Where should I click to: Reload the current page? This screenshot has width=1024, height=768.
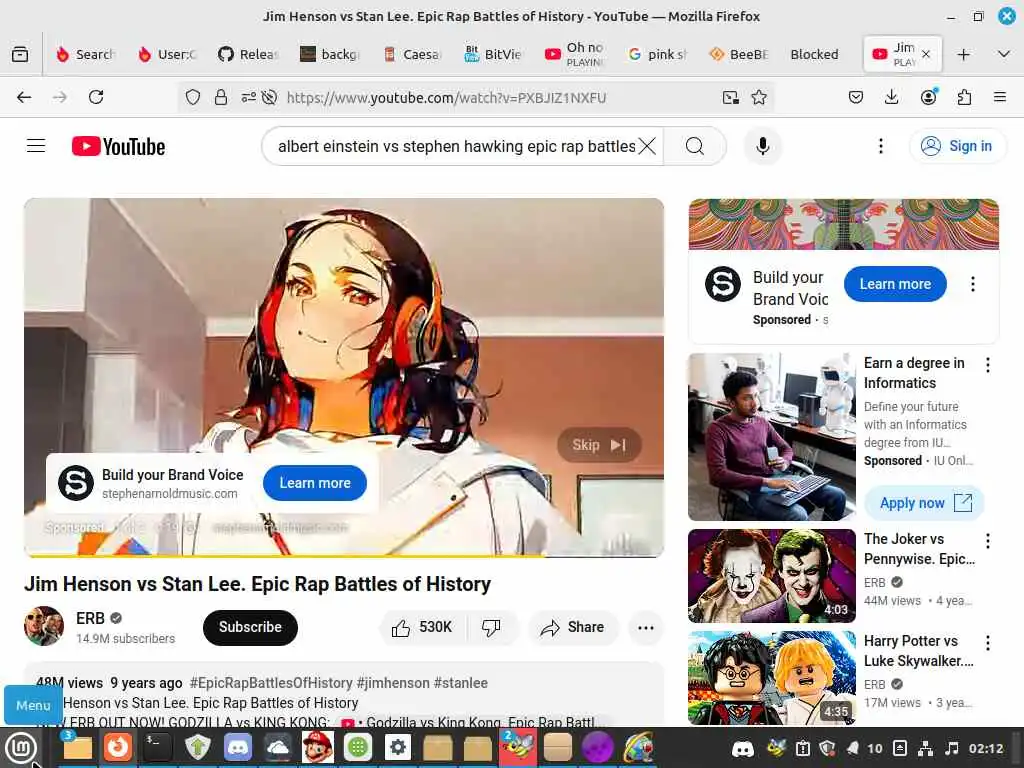click(96, 97)
